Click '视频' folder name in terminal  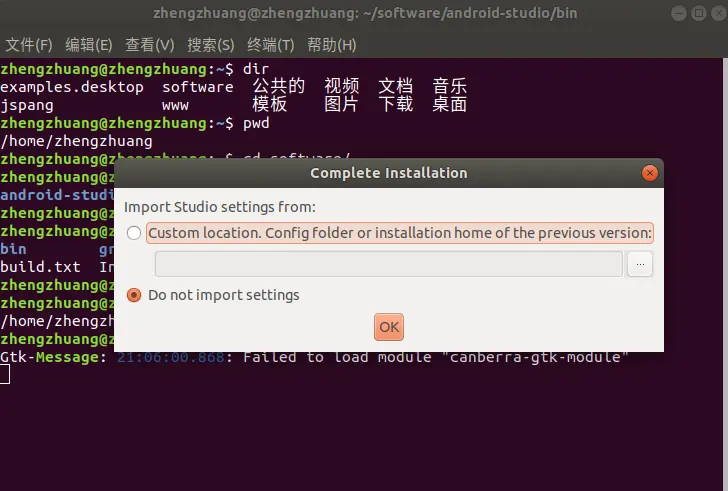coord(342,86)
